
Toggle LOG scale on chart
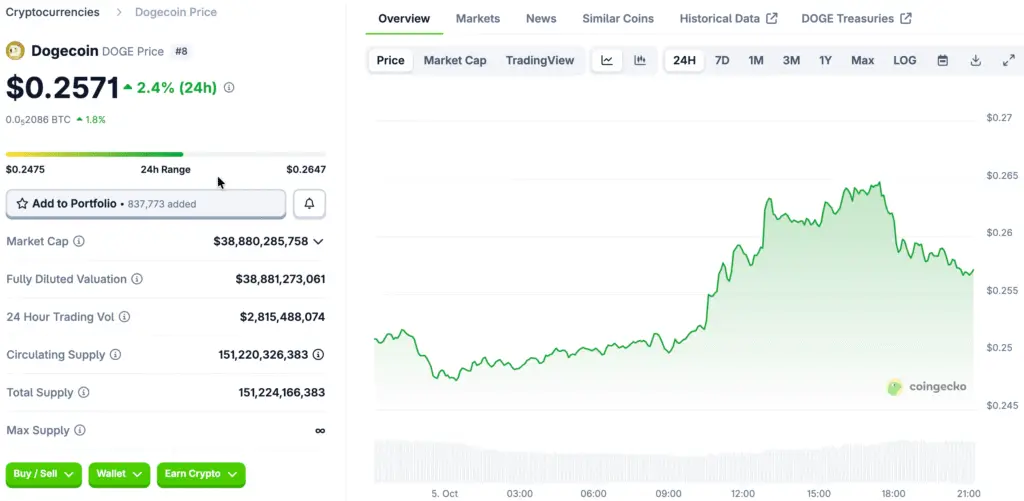[x=904, y=60]
